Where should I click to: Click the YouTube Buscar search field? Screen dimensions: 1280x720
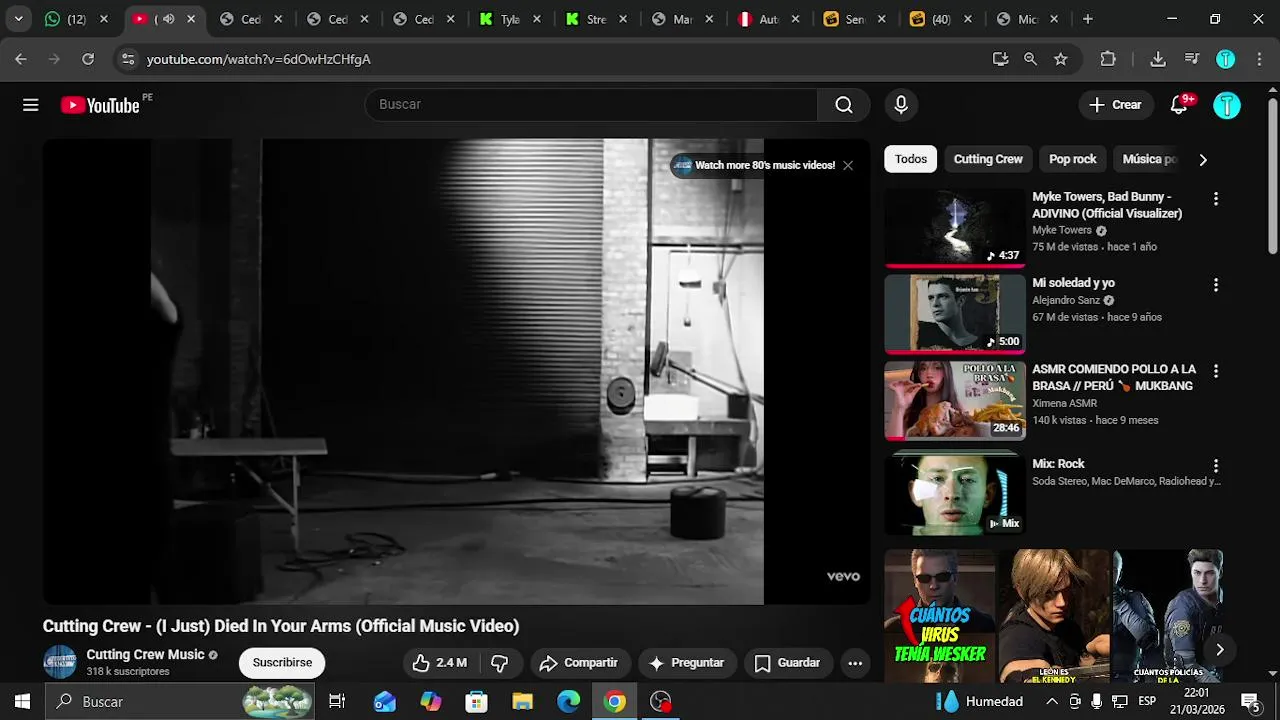click(592, 105)
